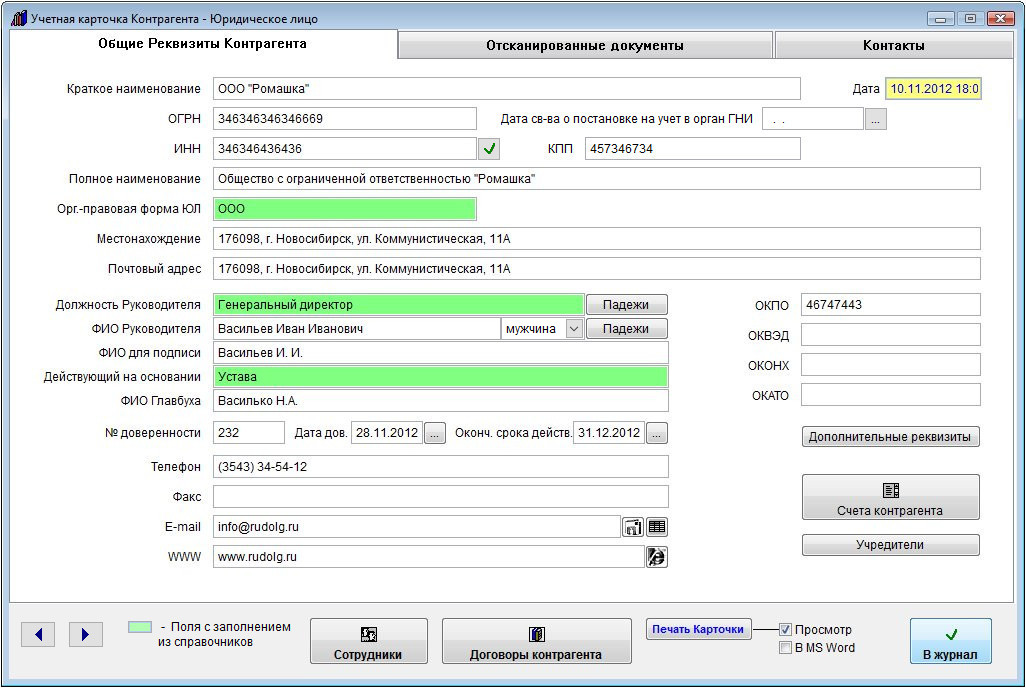Screen dimensions: 1026x690
Task: Click the Краткое наименование field
Action: [x=506, y=89]
